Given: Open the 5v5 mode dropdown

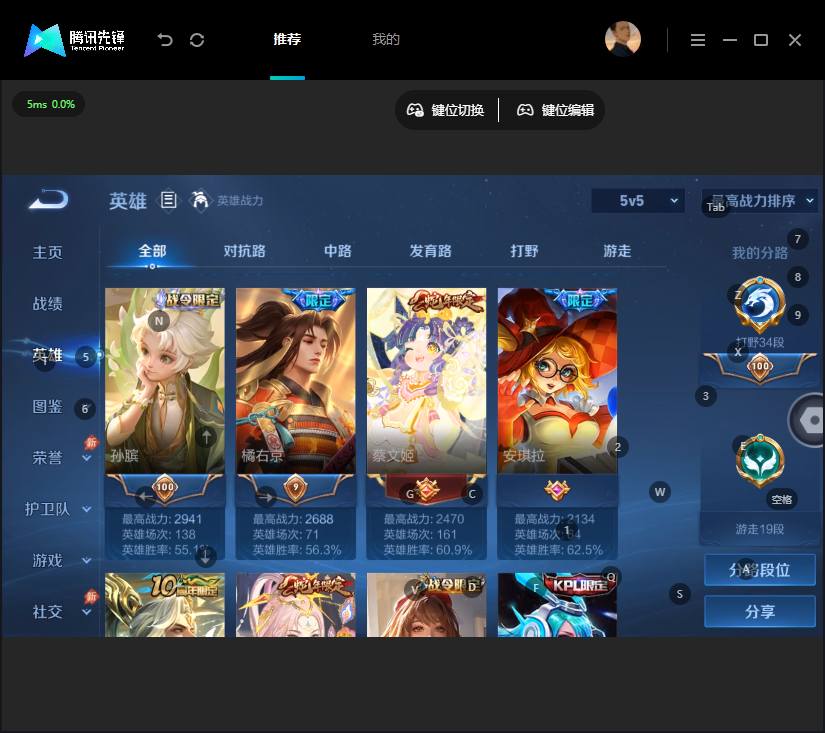Looking at the screenshot, I should 638,200.
